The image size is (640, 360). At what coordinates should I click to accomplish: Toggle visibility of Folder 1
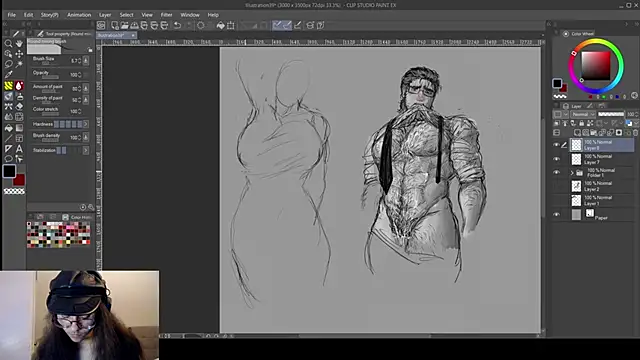(x=556, y=173)
